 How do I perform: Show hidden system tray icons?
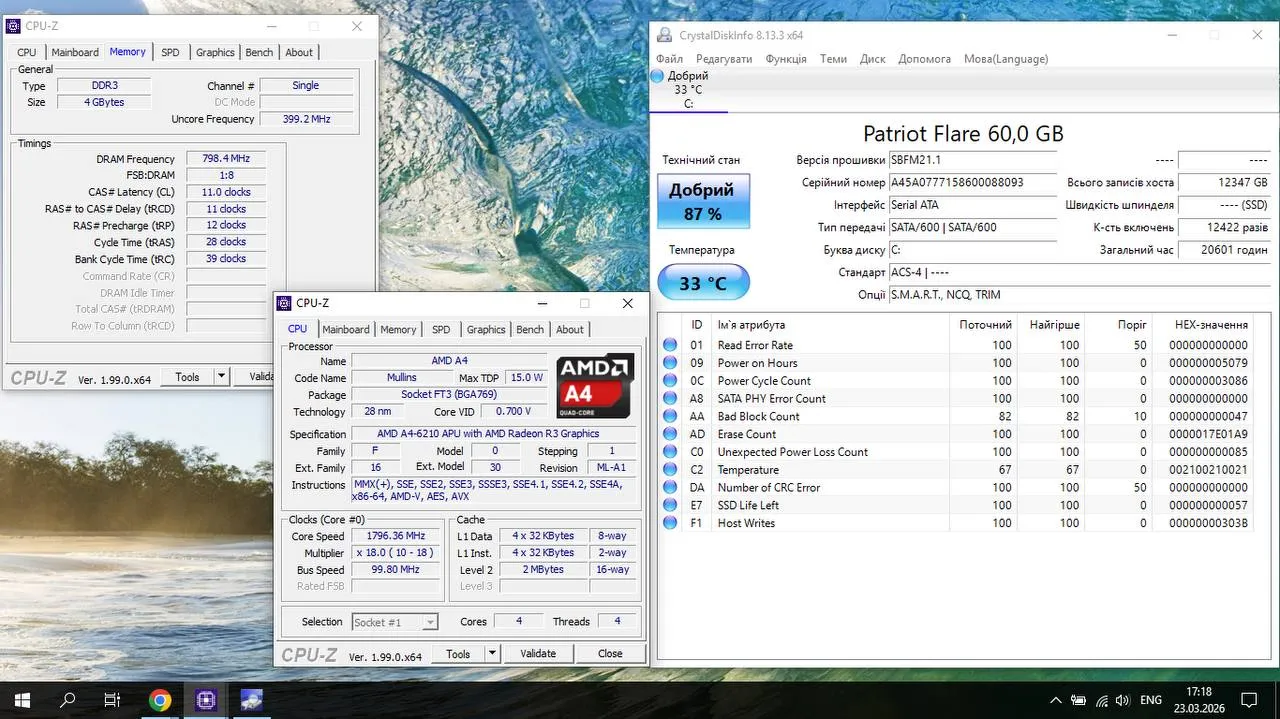[x=1056, y=700]
